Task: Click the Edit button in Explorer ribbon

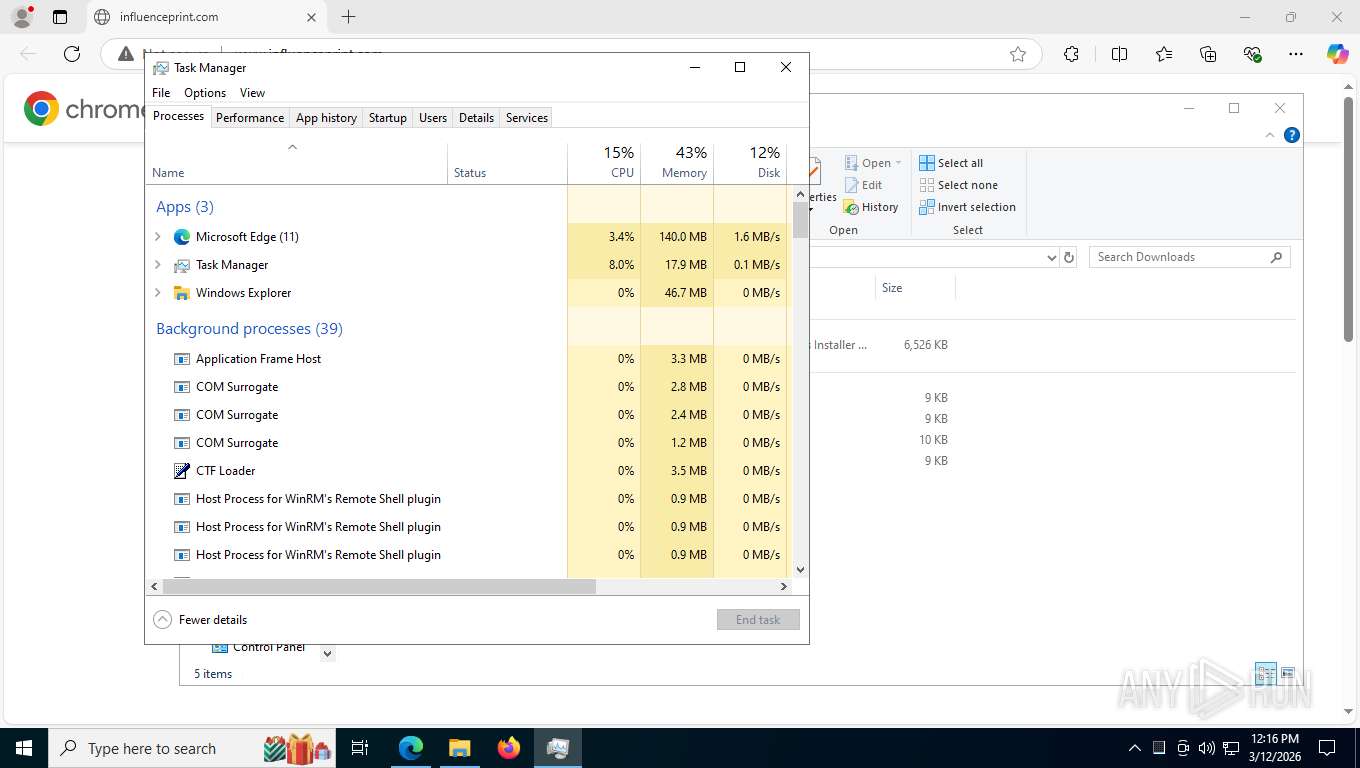Action: click(x=863, y=185)
